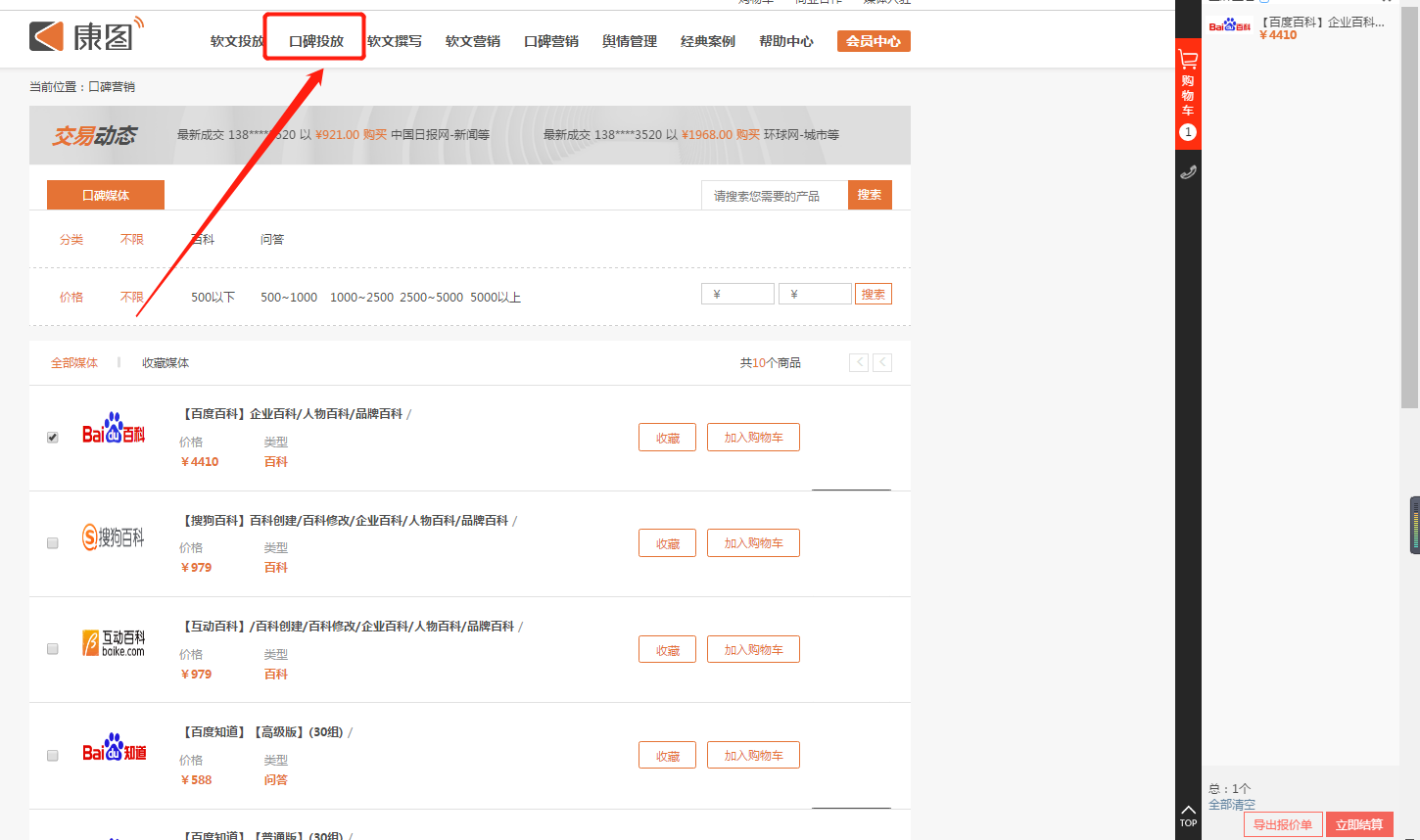The height and width of the screenshot is (840, 1420).
Task: Open 口碑营销 in the top navigation
Action: tap(551, 41)
